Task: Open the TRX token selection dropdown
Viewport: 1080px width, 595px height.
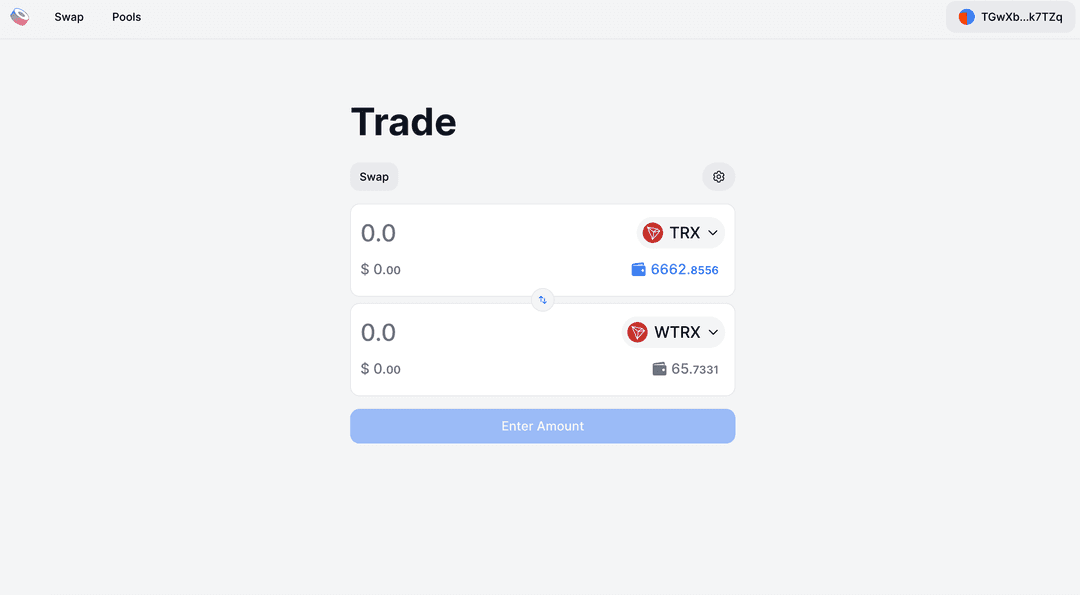Action: click(x=681, y=232)
